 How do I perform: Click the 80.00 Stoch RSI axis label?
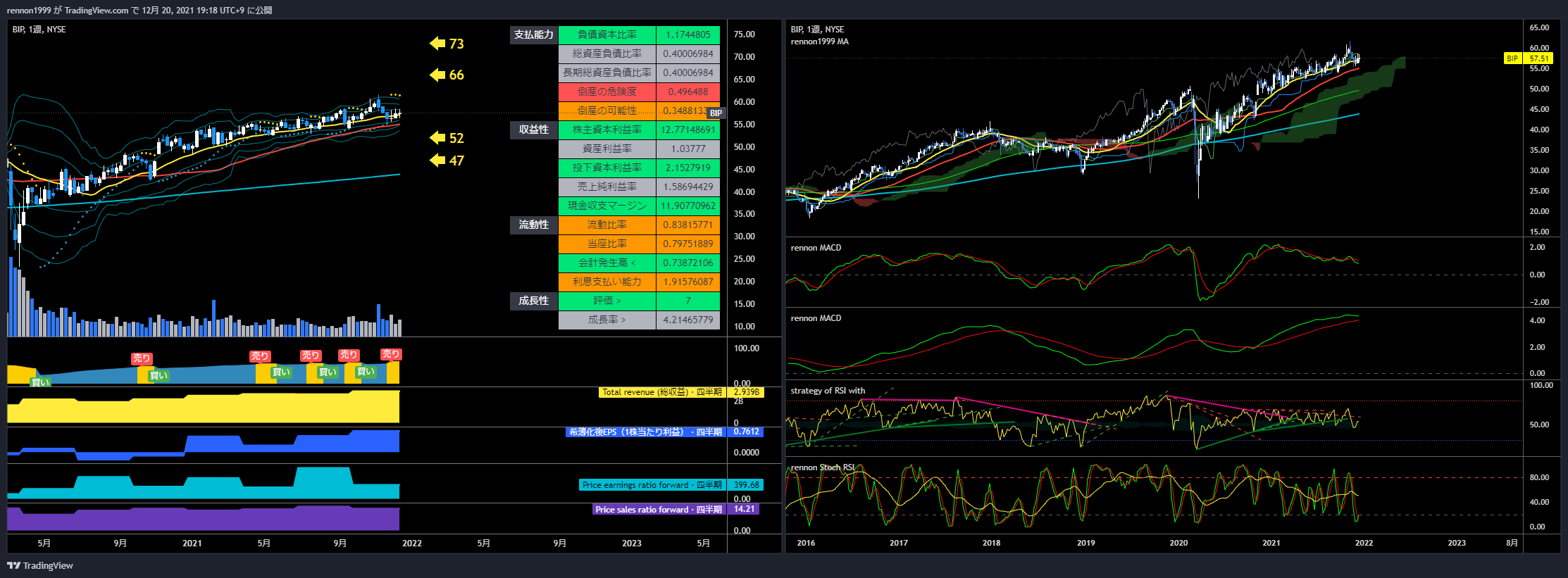coord(1538,477)
